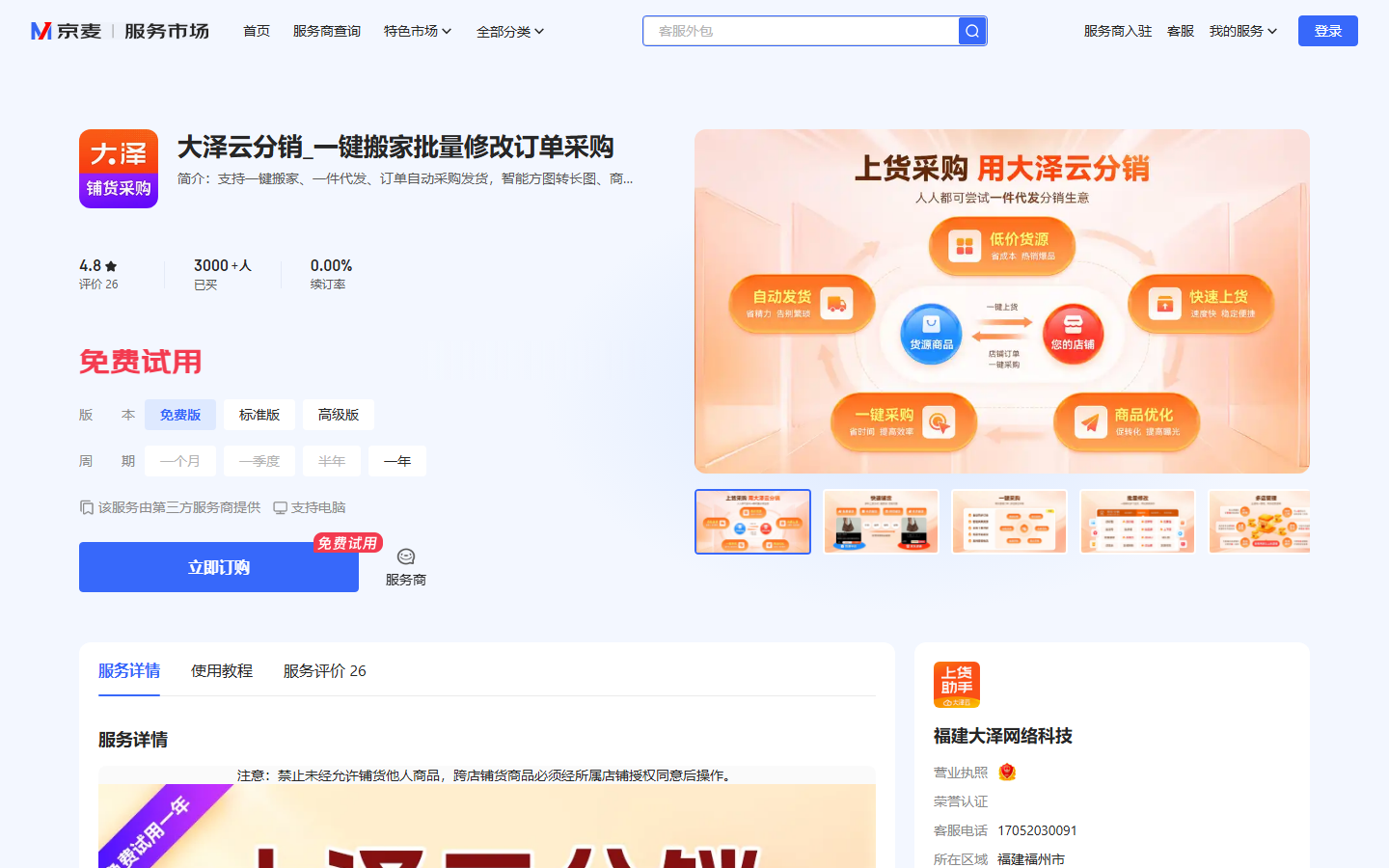Expand the 全部分类 dropdown
This screenshot has width=1389, height=868.
click(510, 31)
